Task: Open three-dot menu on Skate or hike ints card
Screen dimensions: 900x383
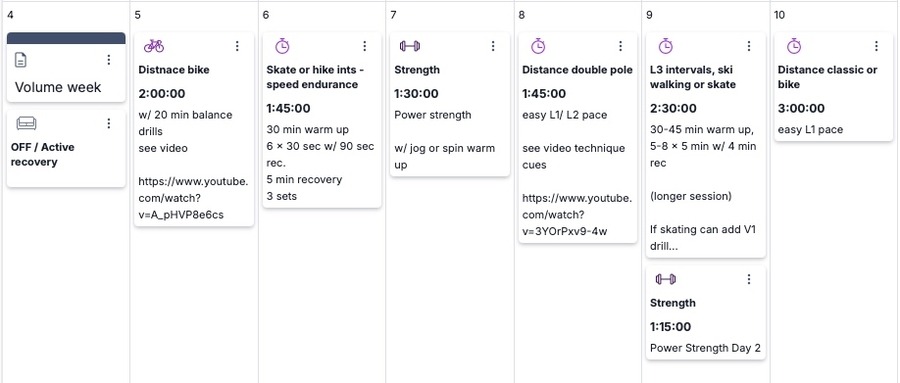Action: (x=364, y=46)
